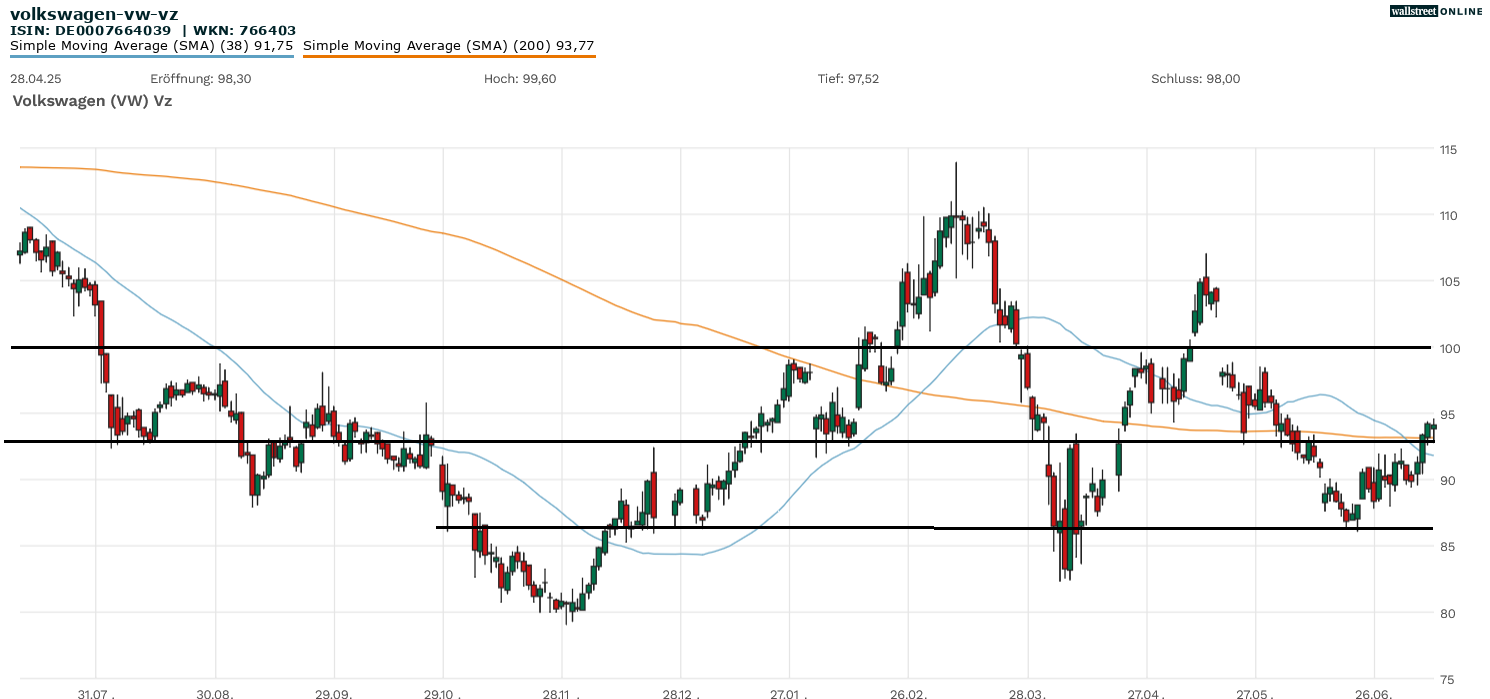Click the horizontal support line near 86.5
The image size is (1490, 699).
tap(934, 527)
